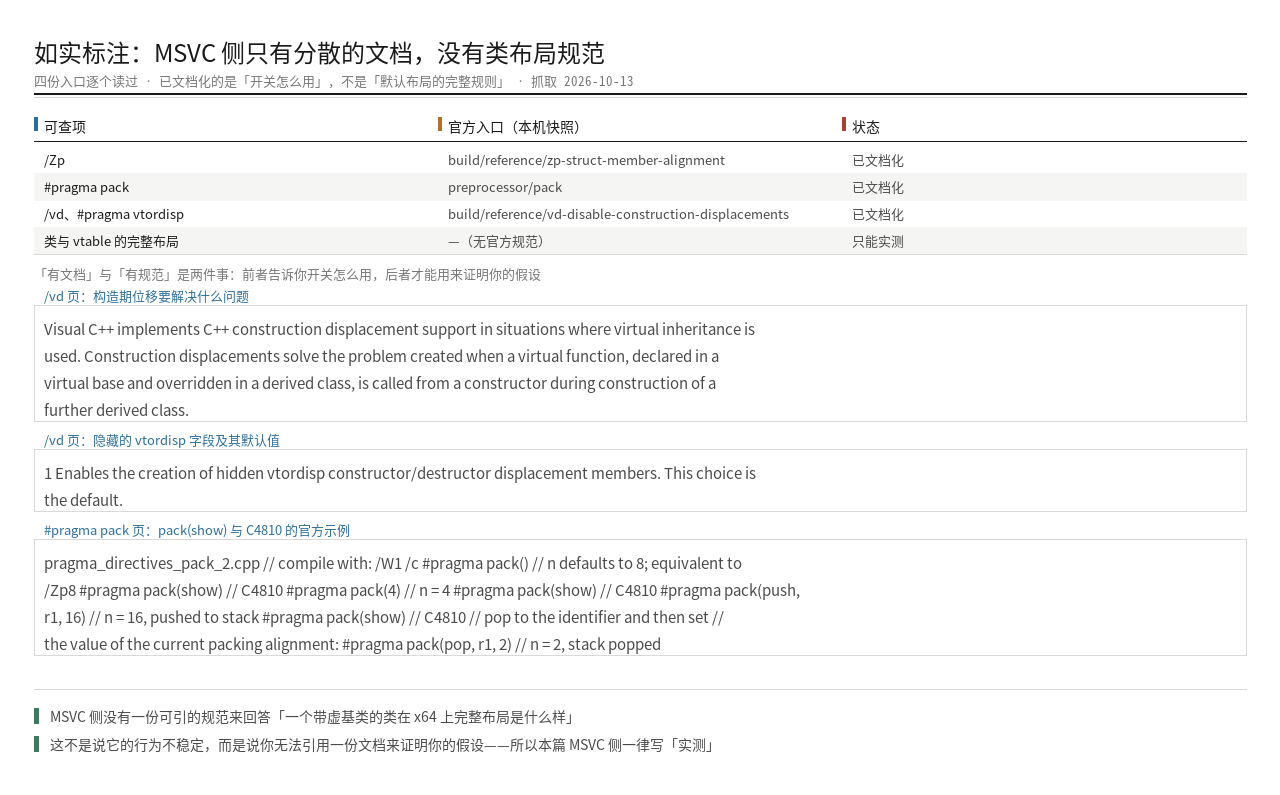Click the page title 如实标注：MSVC 侧只有分散的文档

point(319,53)
